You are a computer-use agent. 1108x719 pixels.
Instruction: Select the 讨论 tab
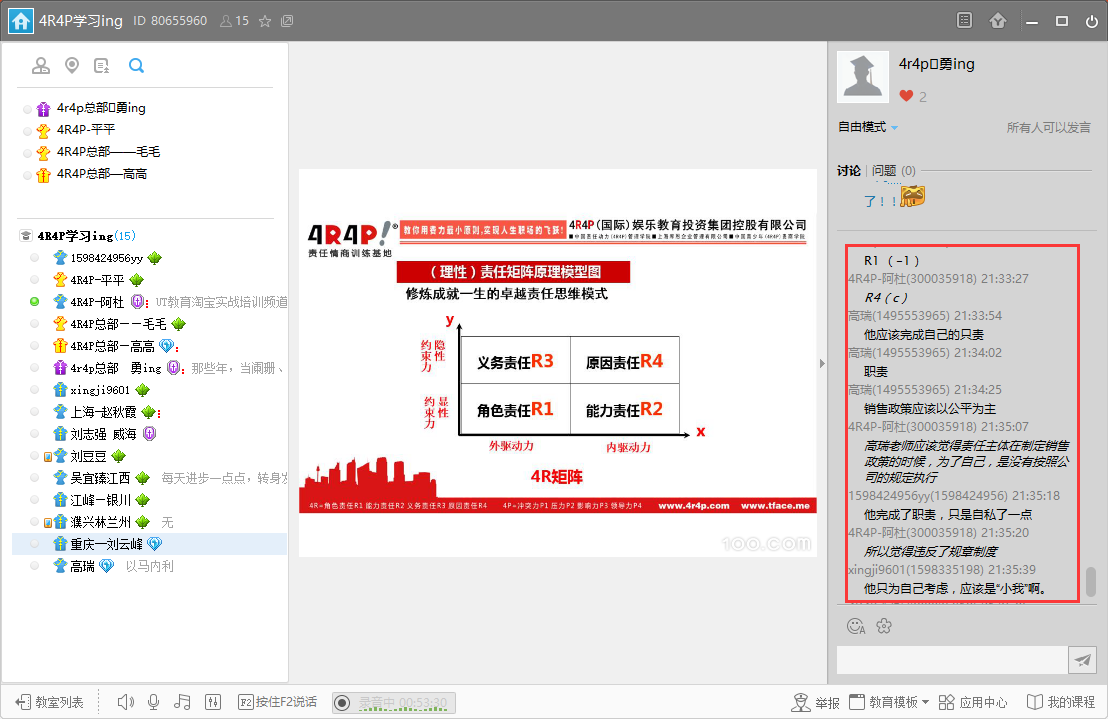[x=849, y=171]
